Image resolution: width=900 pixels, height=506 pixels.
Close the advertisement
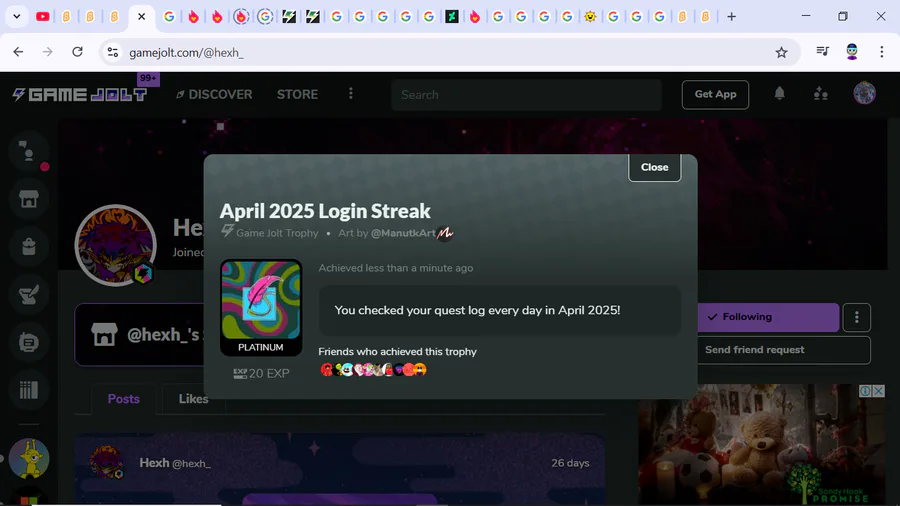[878, 391]
